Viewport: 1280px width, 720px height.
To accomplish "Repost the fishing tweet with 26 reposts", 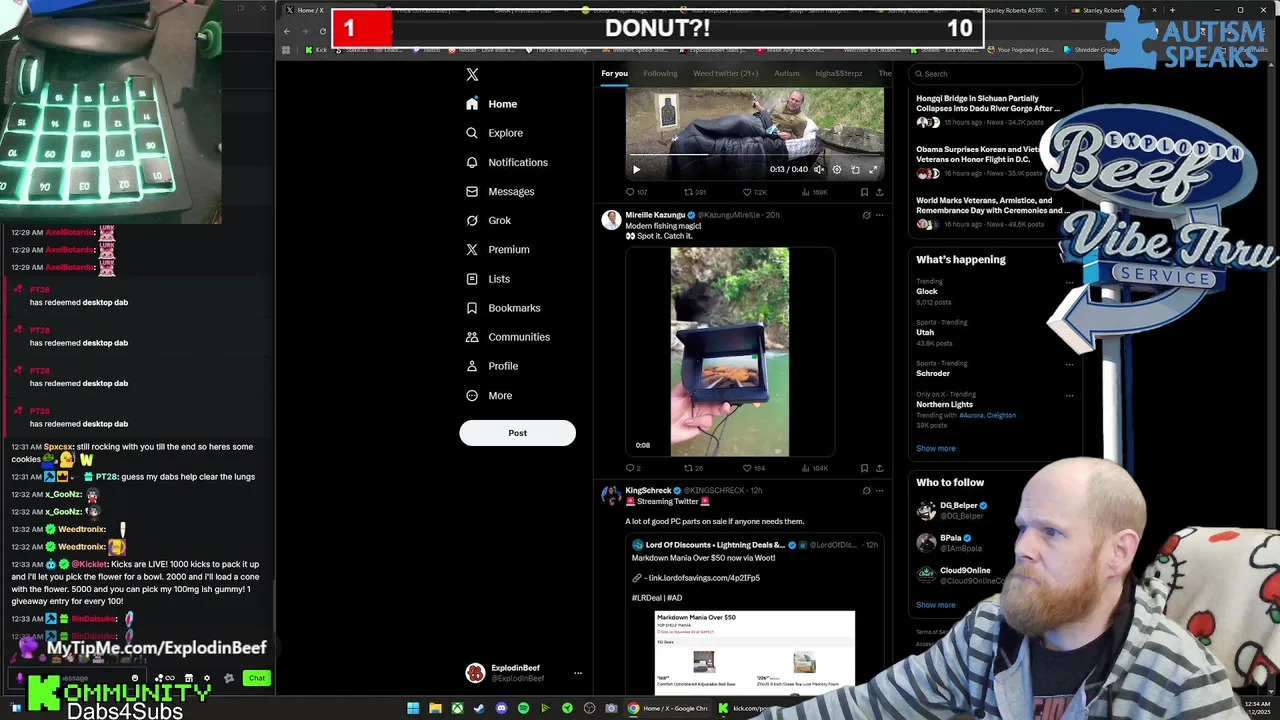I will click(x=694, y=468).
